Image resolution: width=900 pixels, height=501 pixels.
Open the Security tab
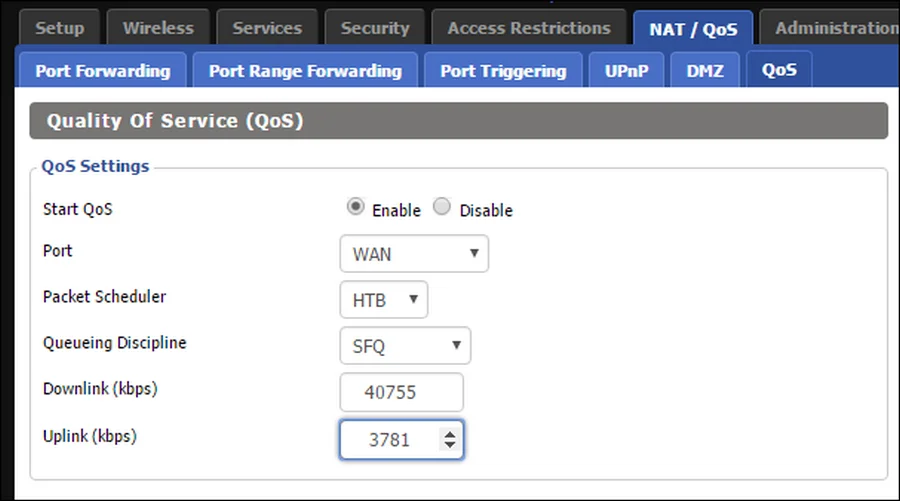click(375, 28)
